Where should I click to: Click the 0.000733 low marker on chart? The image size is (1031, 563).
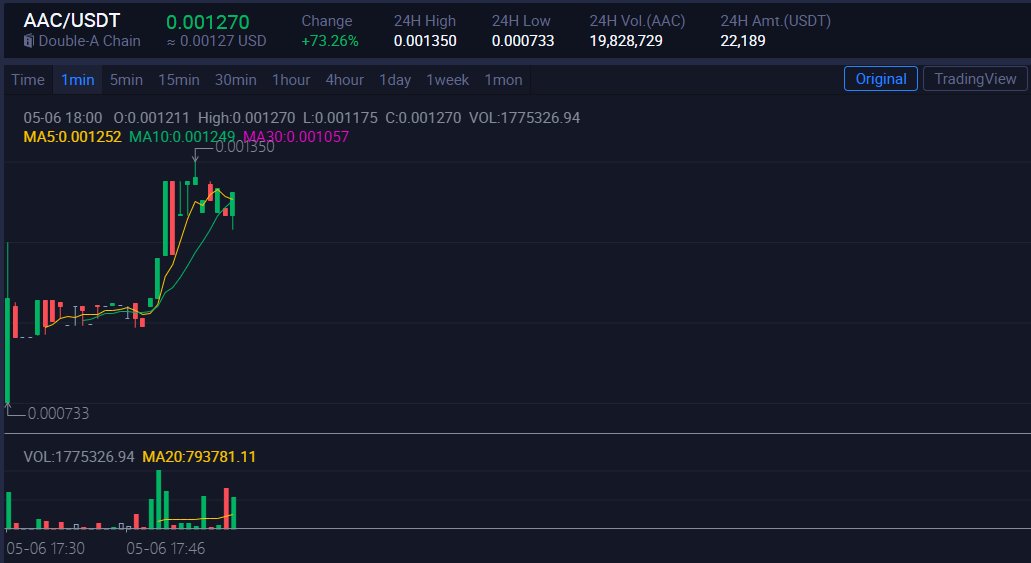coord(58,414)
